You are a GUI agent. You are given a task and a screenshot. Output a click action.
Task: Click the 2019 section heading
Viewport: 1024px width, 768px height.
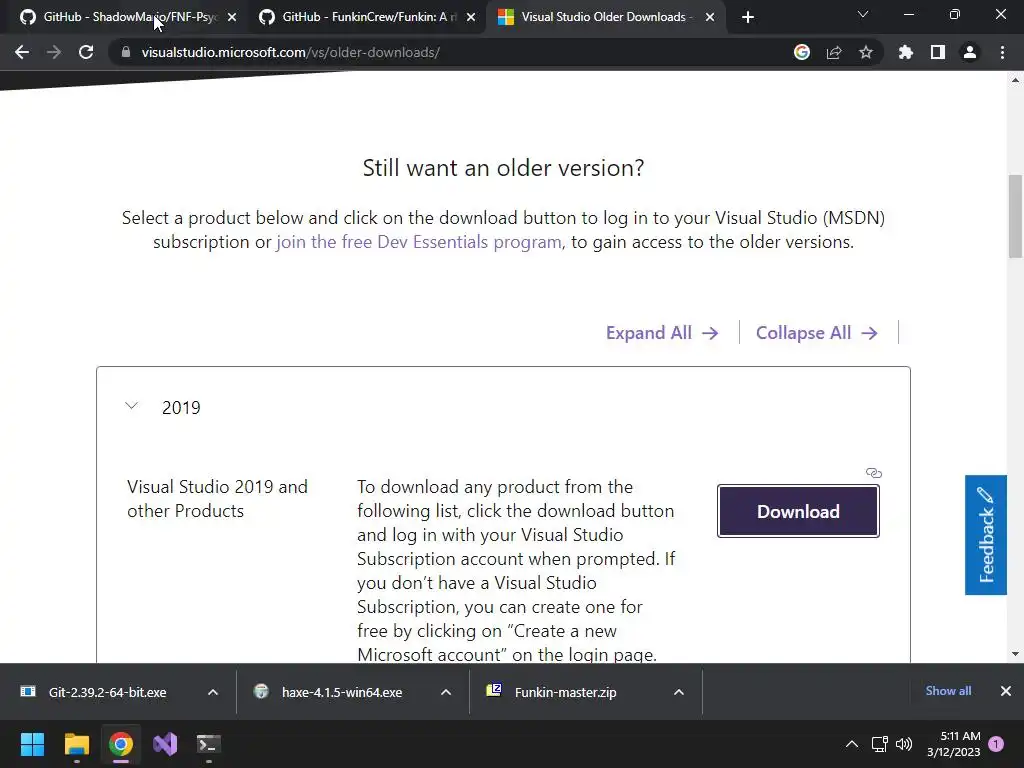coord(181,408)
